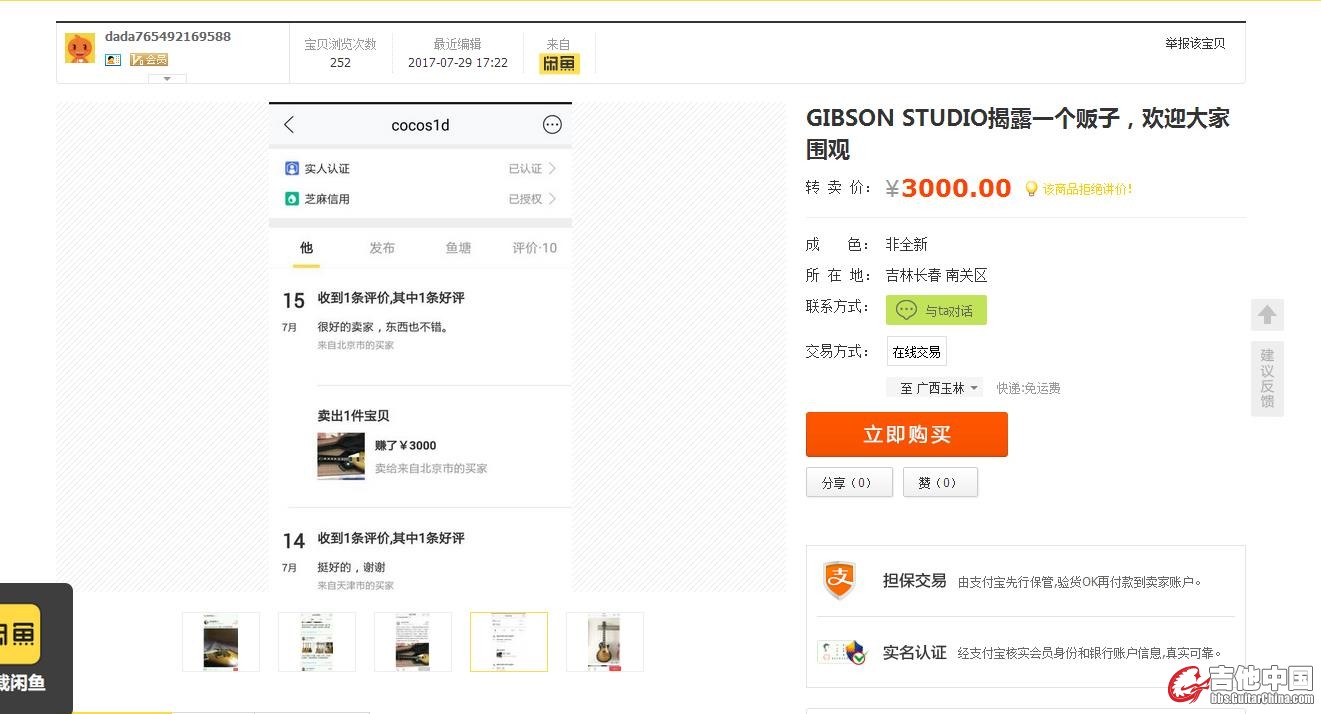Select the 评价·10 tab
The height and width of the screenshot is (714, 1321).
point(535,248)
